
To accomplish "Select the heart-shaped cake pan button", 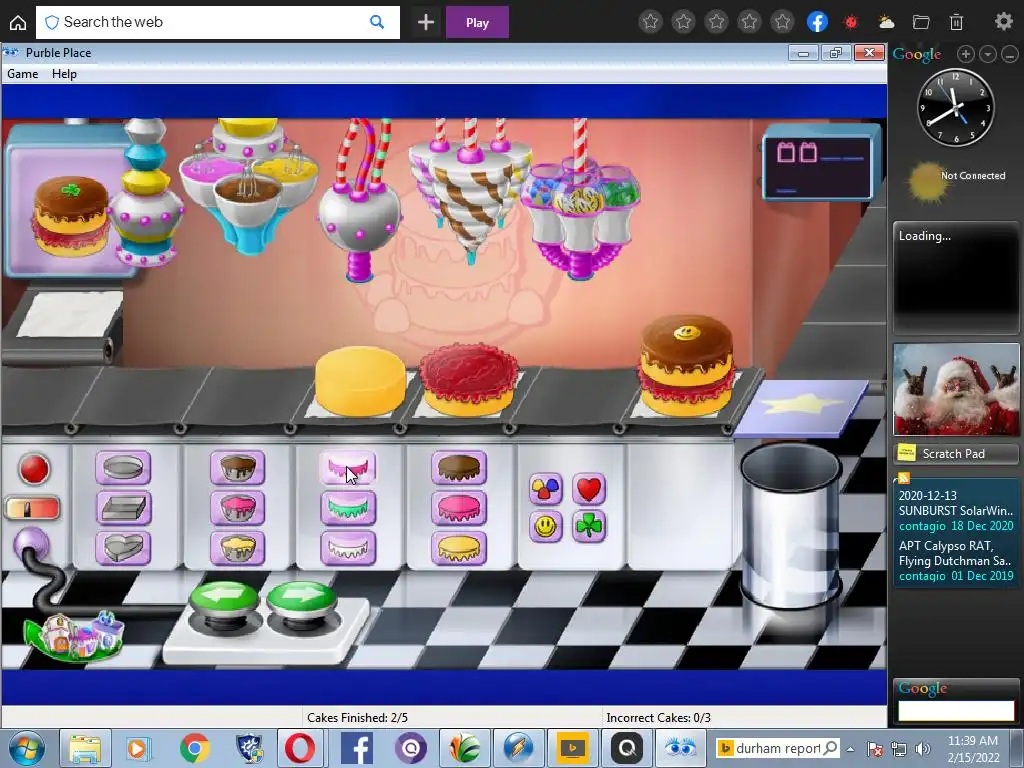I will pos(123,548).
